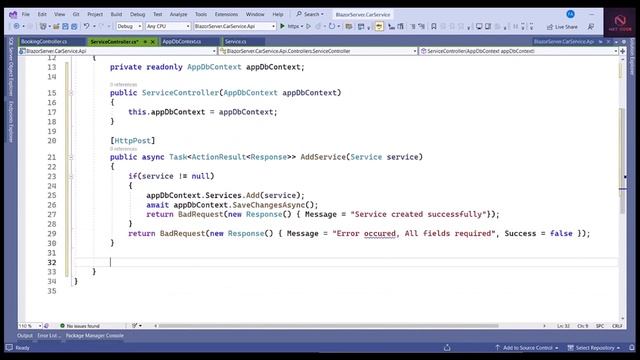
Task: Click the browser link monitor icon
Action: (x=479, y=27)
